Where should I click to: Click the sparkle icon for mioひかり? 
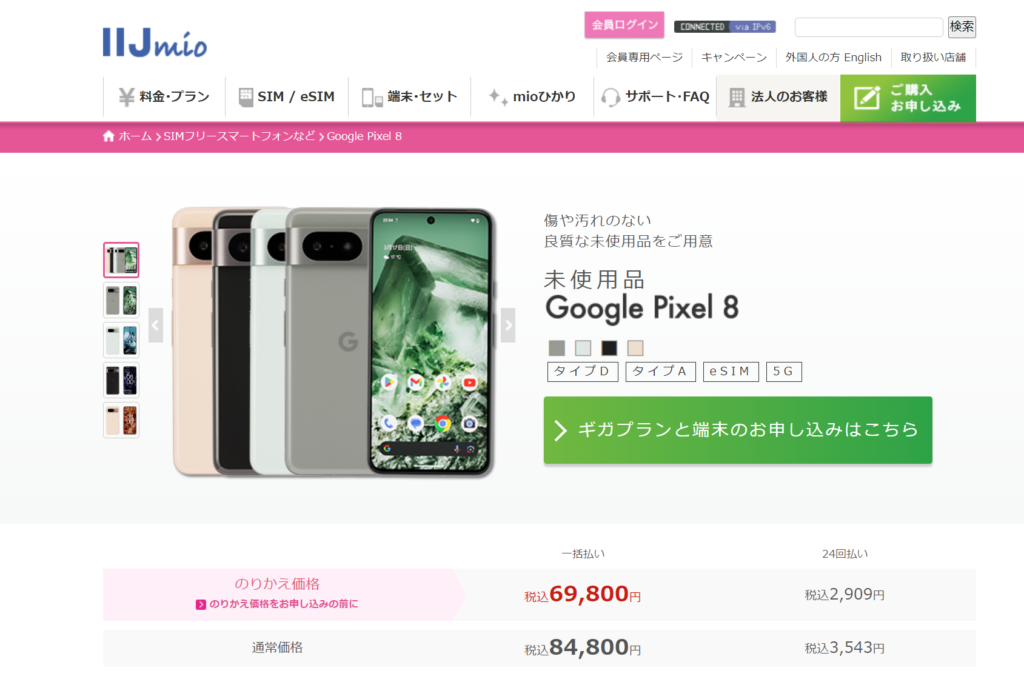[498, 97]
